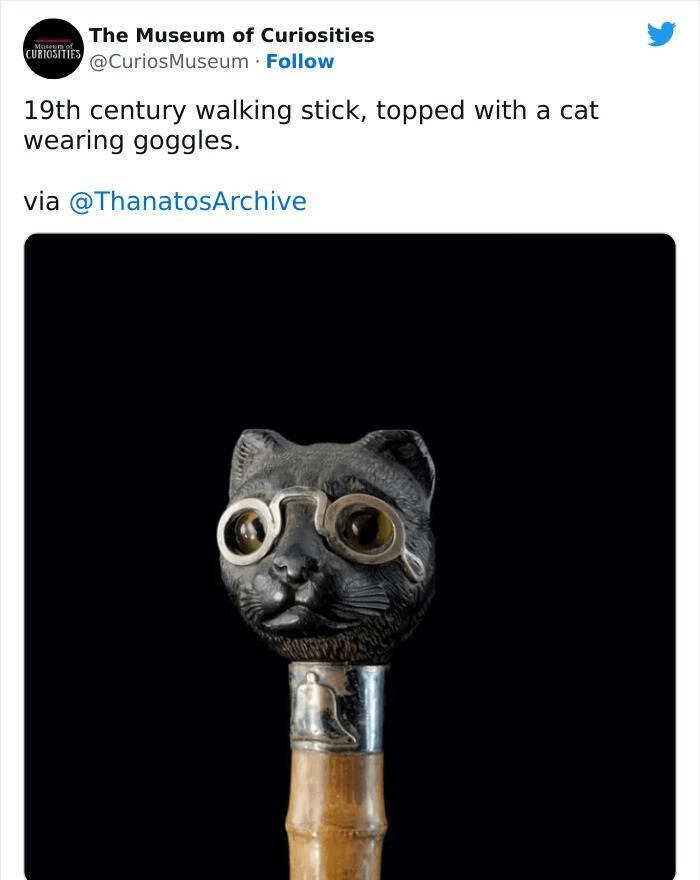
Task: Follow the CuriosMuseum account
Action: pos(300,62)
